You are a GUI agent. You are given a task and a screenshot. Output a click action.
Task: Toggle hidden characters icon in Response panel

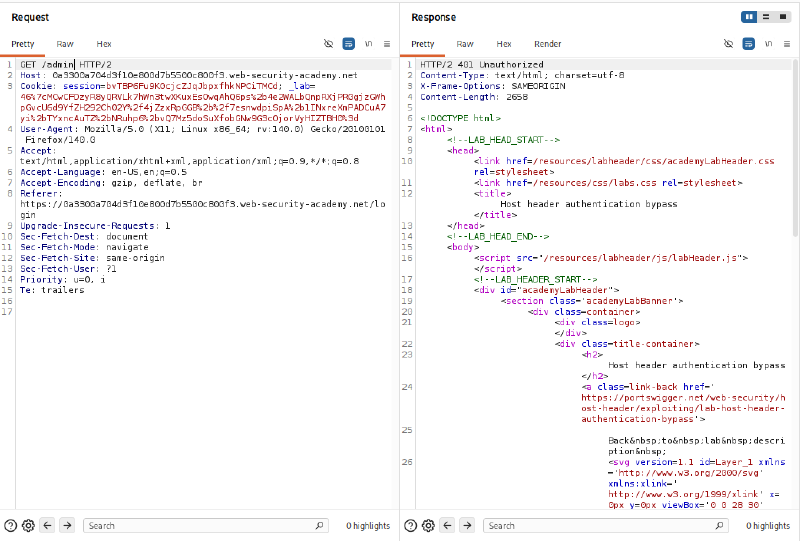pos(729,44)
